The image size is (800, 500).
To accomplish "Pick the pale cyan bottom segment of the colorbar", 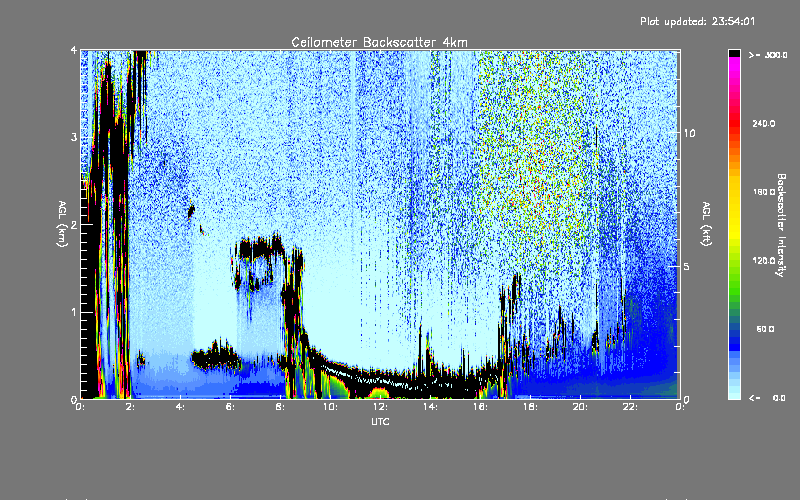I will pyautogui.click(x=734, y=394).
